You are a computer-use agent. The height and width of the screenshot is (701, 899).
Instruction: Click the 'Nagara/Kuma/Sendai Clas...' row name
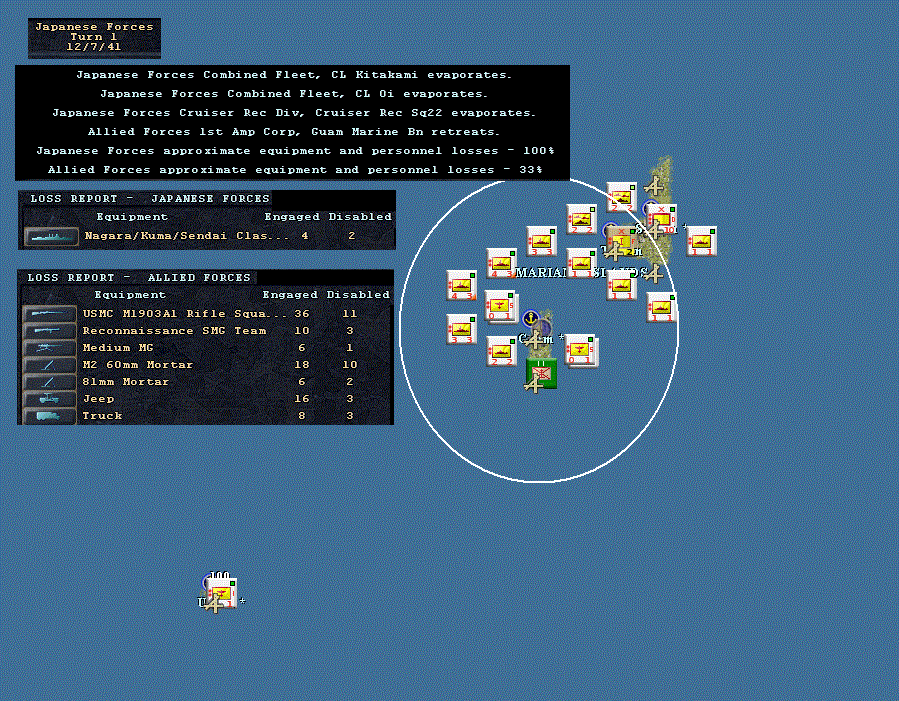coord(186,236)
